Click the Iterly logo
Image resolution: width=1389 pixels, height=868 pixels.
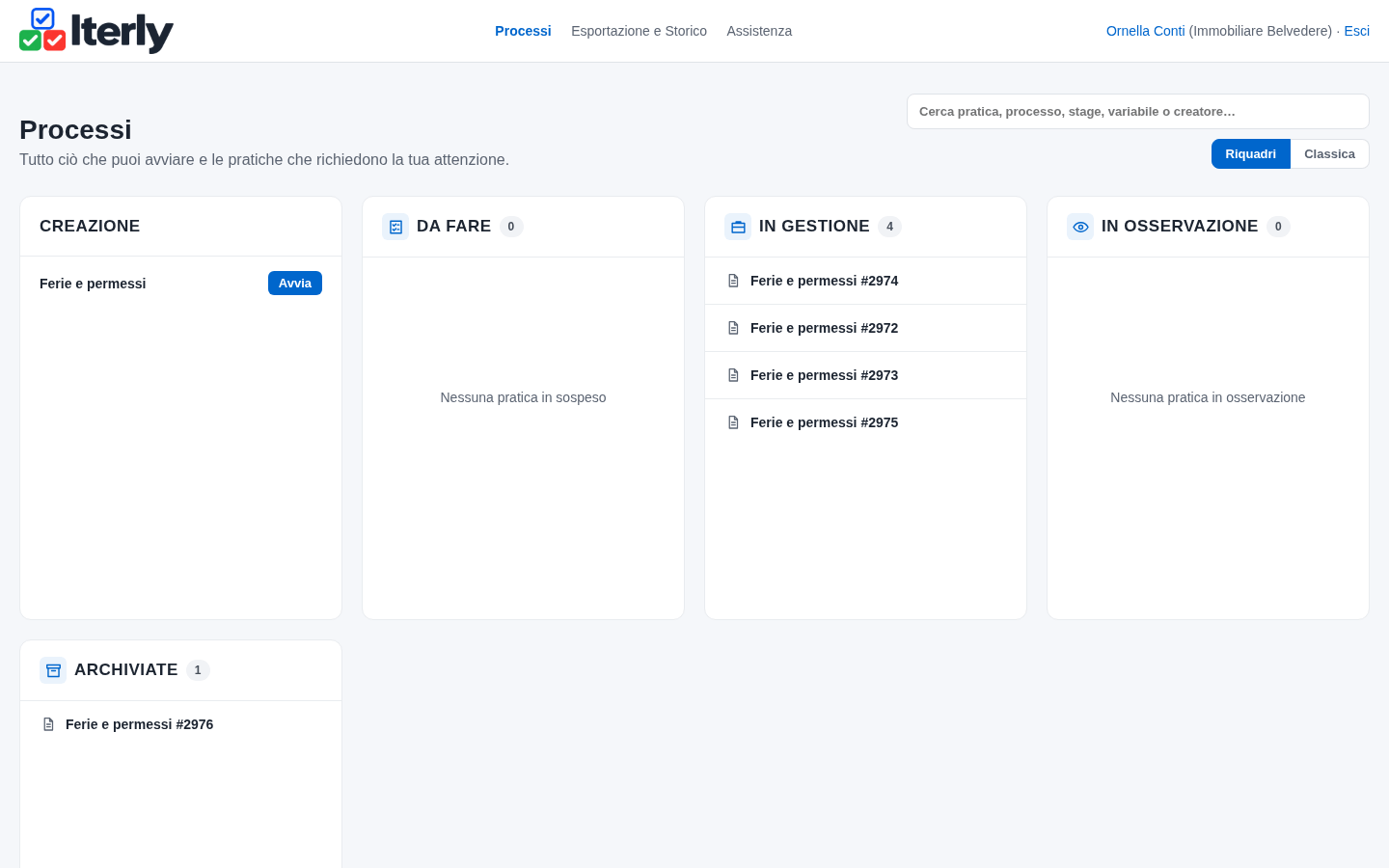coord(96,31)
